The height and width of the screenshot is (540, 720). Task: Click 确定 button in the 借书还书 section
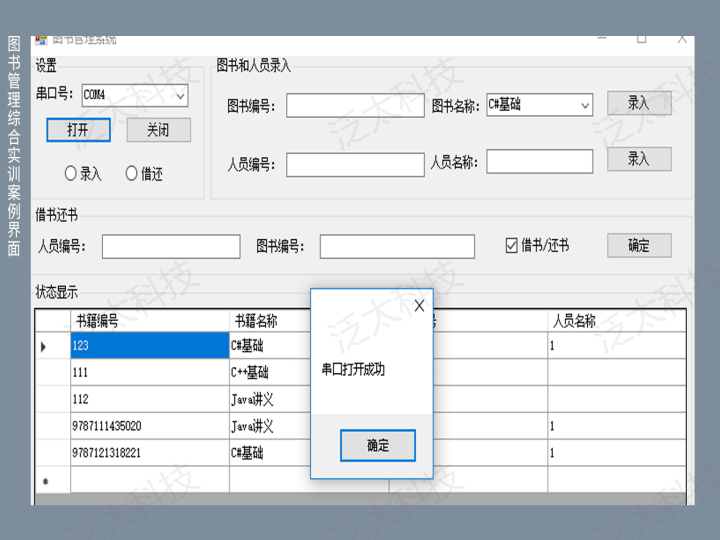click(x=639, y=245)
